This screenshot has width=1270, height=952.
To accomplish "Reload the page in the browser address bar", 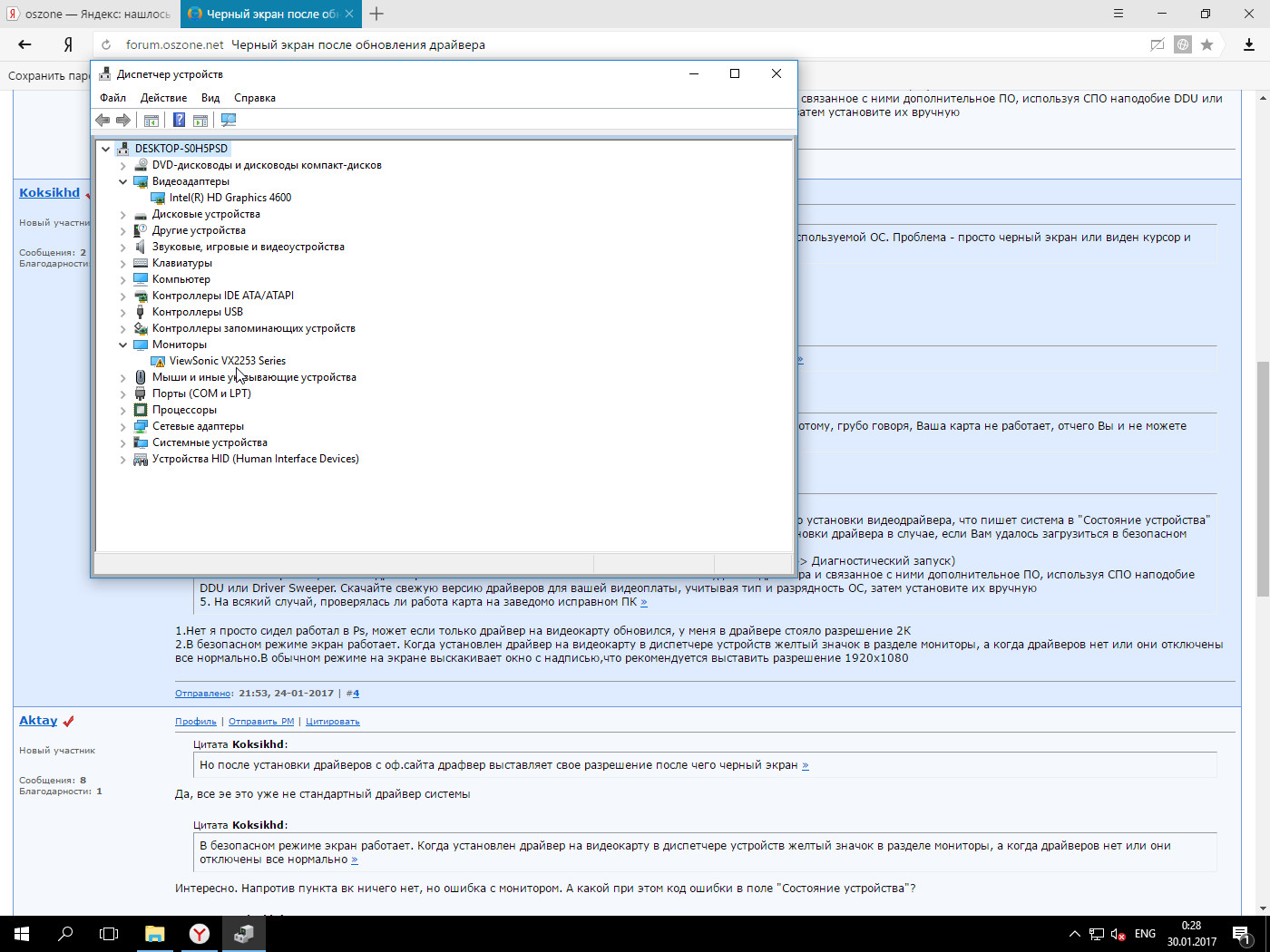I will [106, 44].
